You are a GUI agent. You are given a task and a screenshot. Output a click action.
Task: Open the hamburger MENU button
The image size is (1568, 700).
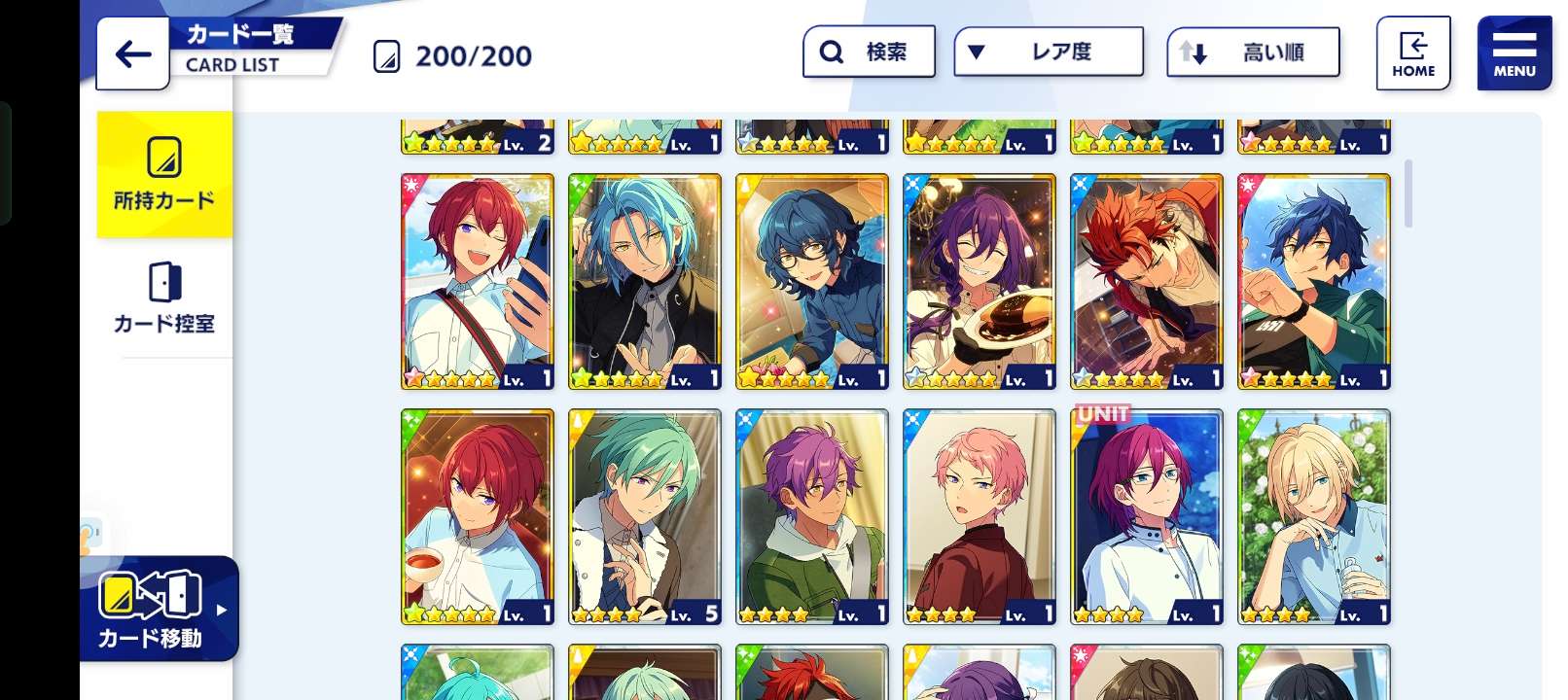click(x=1514, y=53)
